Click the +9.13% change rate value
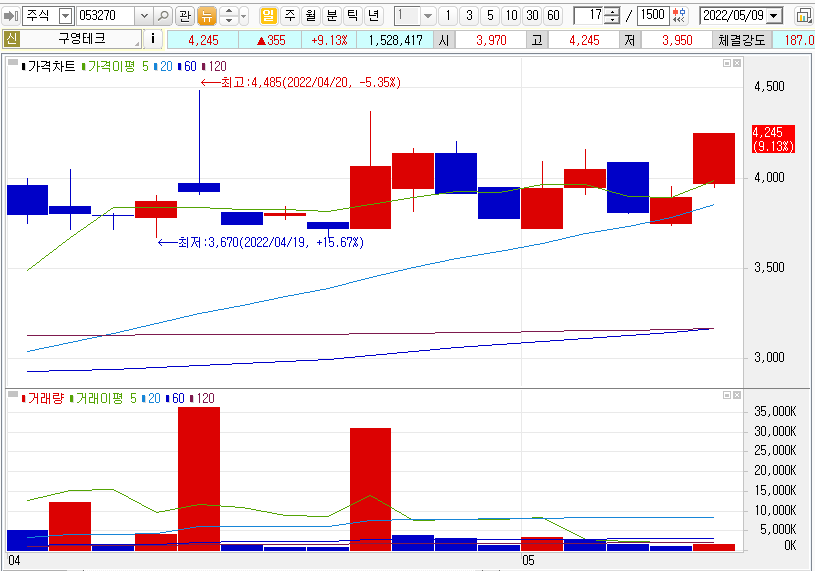This screenshot has height=571, width=815. point(329,40)
